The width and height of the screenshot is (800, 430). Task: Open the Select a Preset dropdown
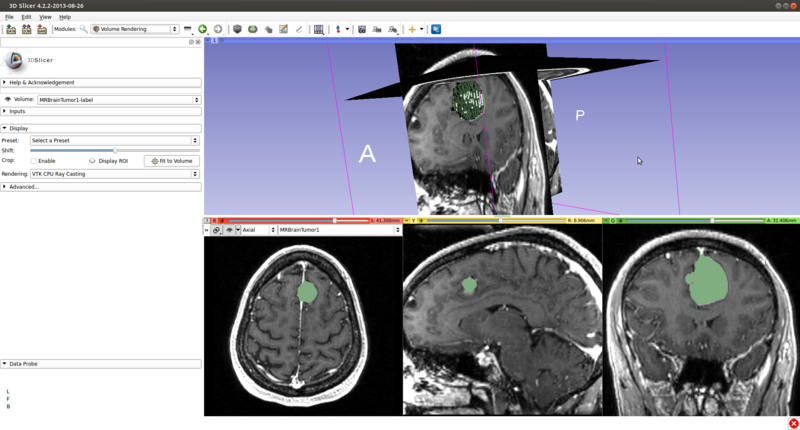coord(114,141)
